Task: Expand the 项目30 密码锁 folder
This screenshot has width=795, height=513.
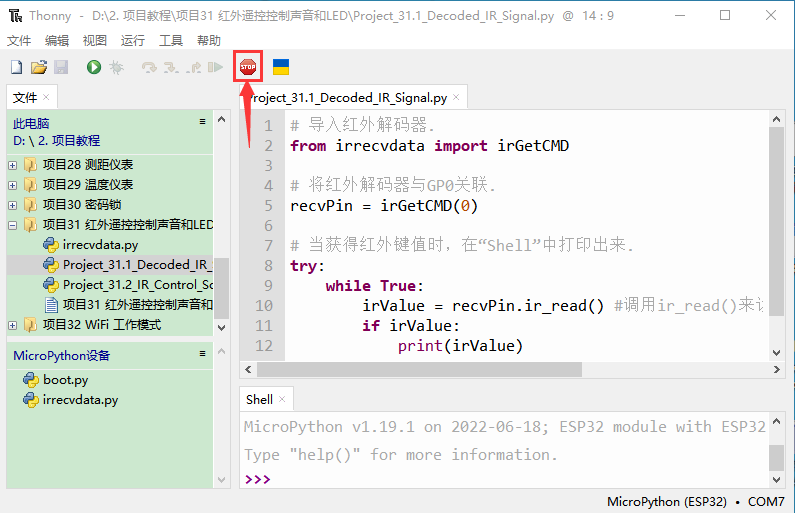Action: click(x=13, y=205)
